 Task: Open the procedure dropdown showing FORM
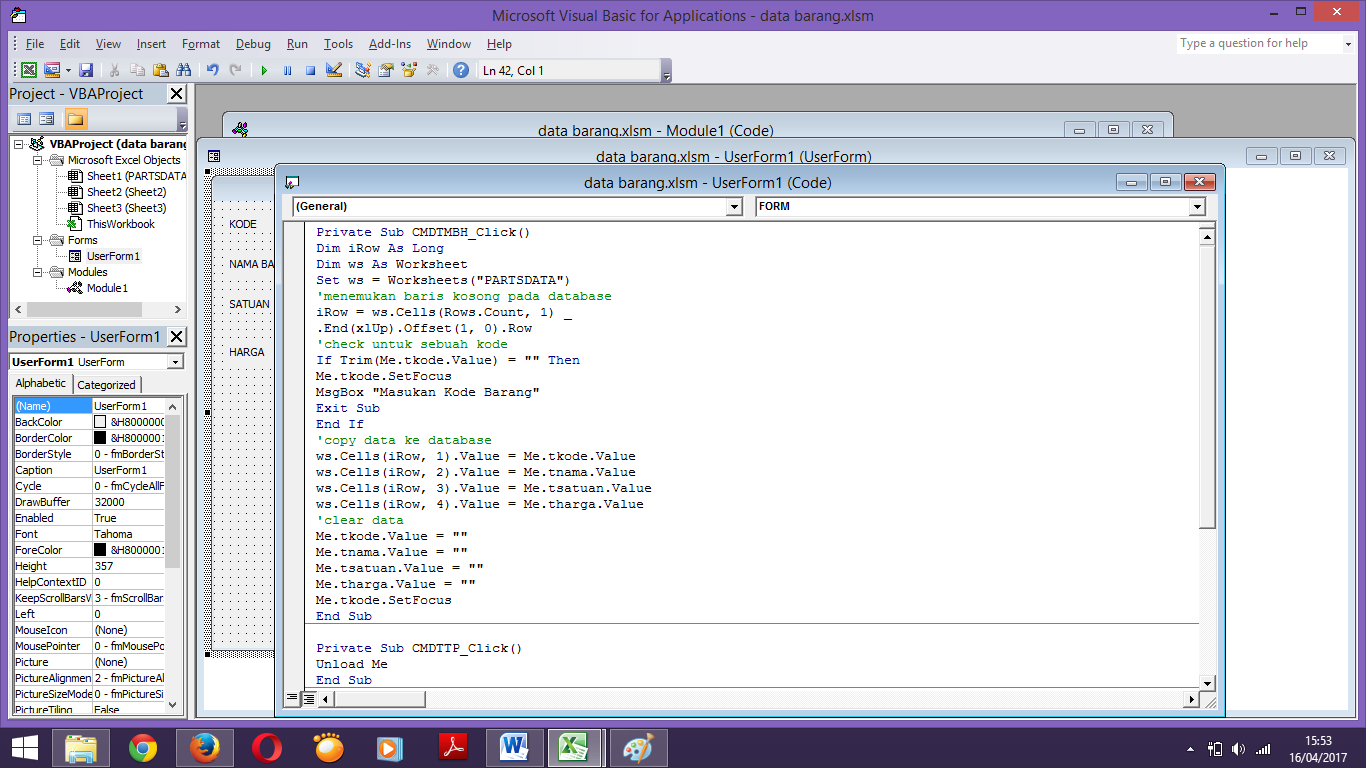1196,206
